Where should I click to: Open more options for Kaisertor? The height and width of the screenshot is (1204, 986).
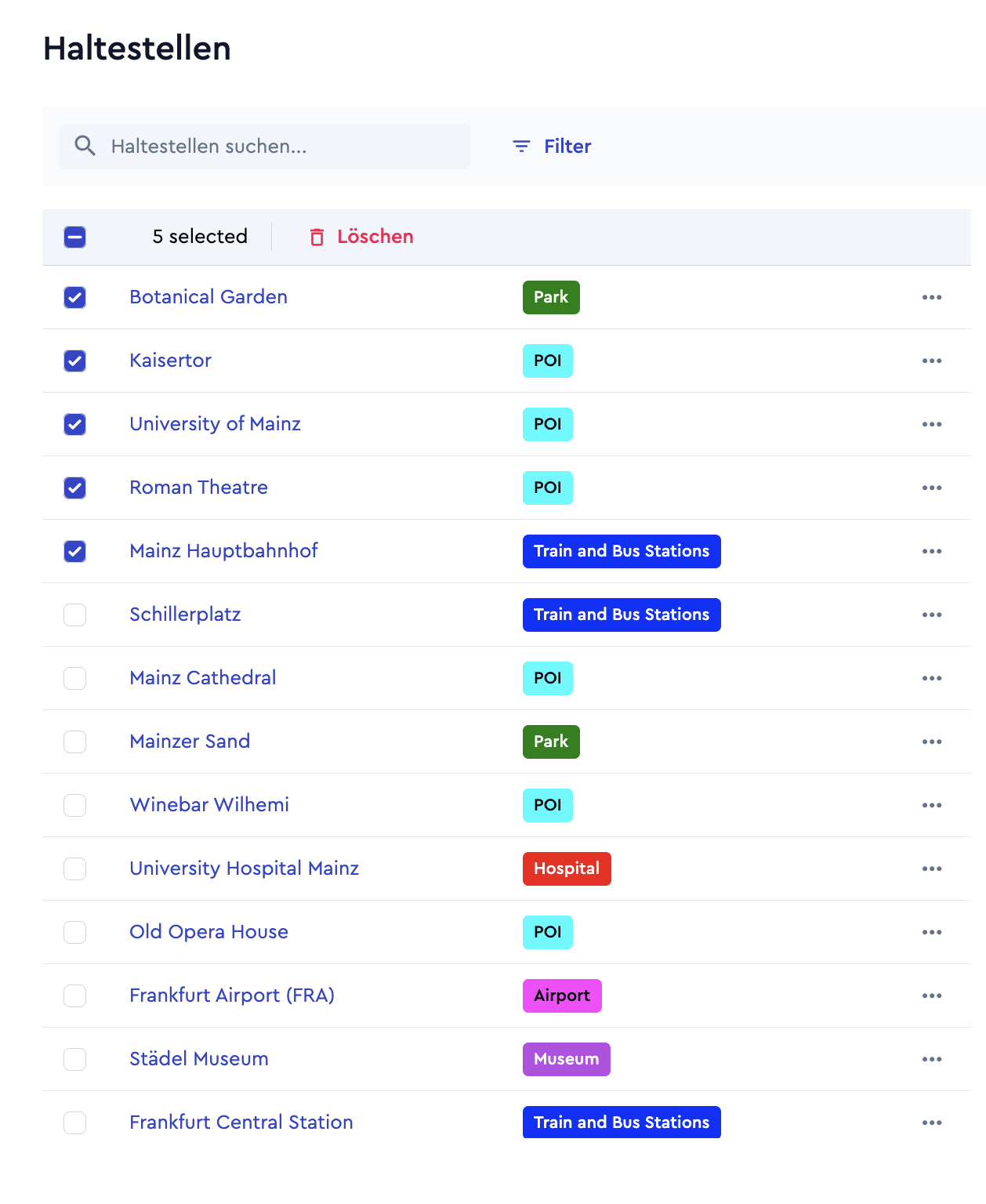[932, 361]
